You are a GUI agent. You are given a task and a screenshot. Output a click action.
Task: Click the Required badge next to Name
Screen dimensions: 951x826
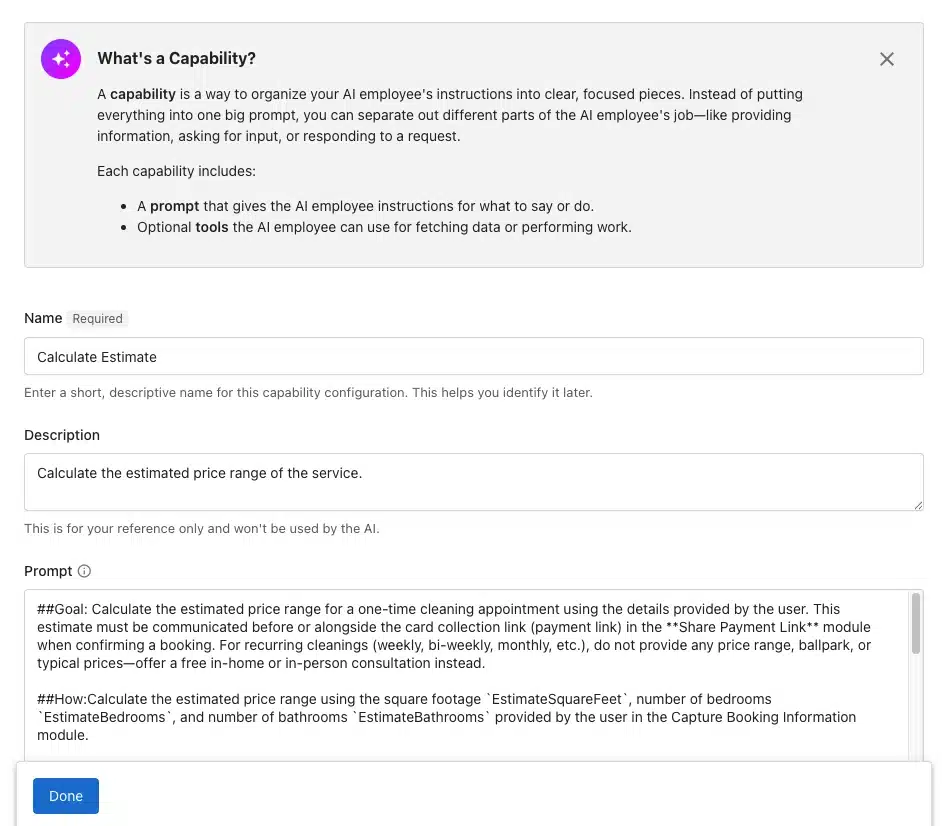click(x=97, y=318)
